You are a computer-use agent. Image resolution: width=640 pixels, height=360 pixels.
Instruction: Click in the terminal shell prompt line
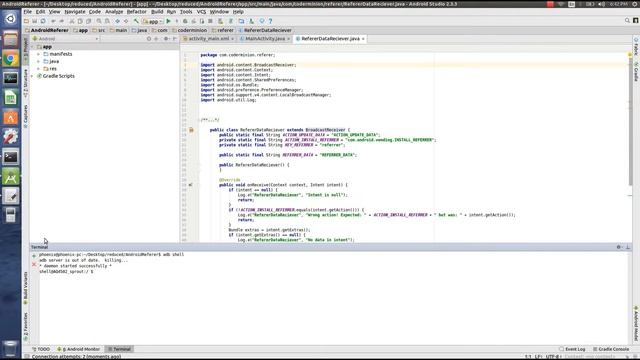(x=66, y=271)
